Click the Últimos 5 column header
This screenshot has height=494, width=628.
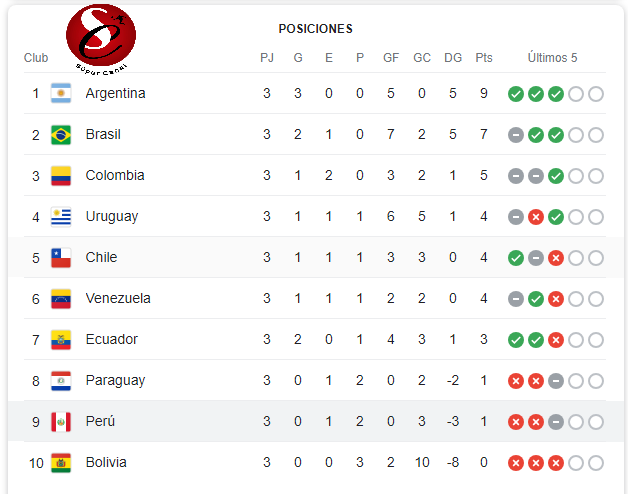pyautogui.click(x=553, y=58)
